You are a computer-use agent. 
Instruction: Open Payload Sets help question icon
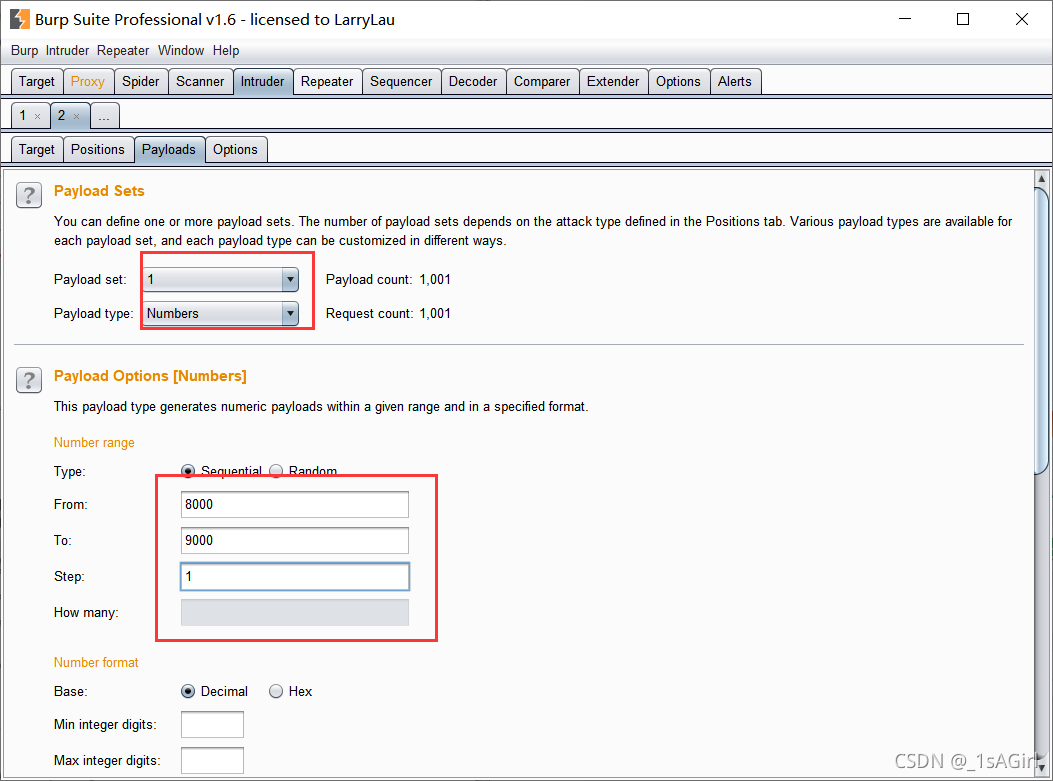coord(29,195)
